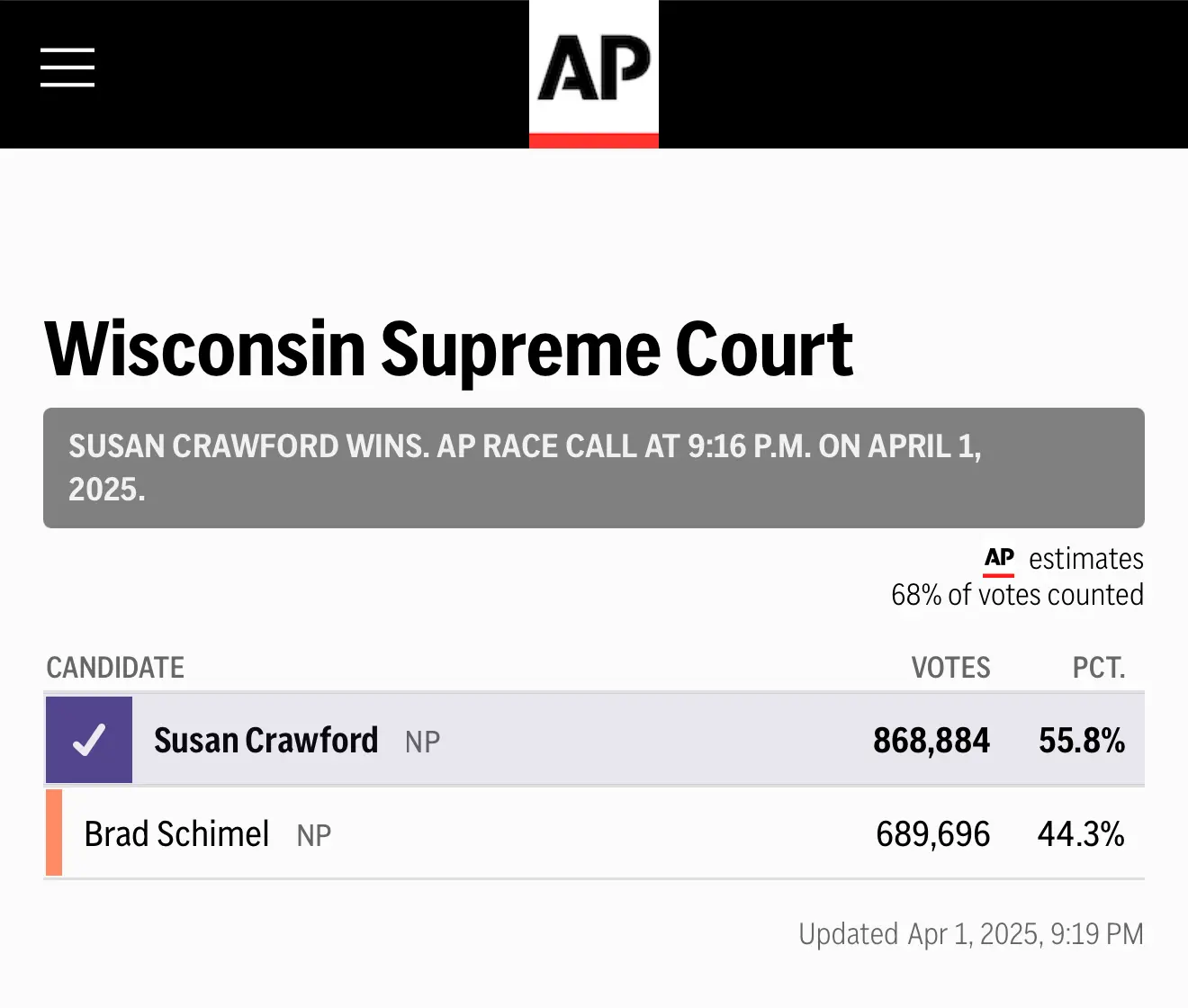Viewport: 1188px width, 1008px height.
Task: Click the NP label next to Susan Crawford
Action: click(422, 742)
